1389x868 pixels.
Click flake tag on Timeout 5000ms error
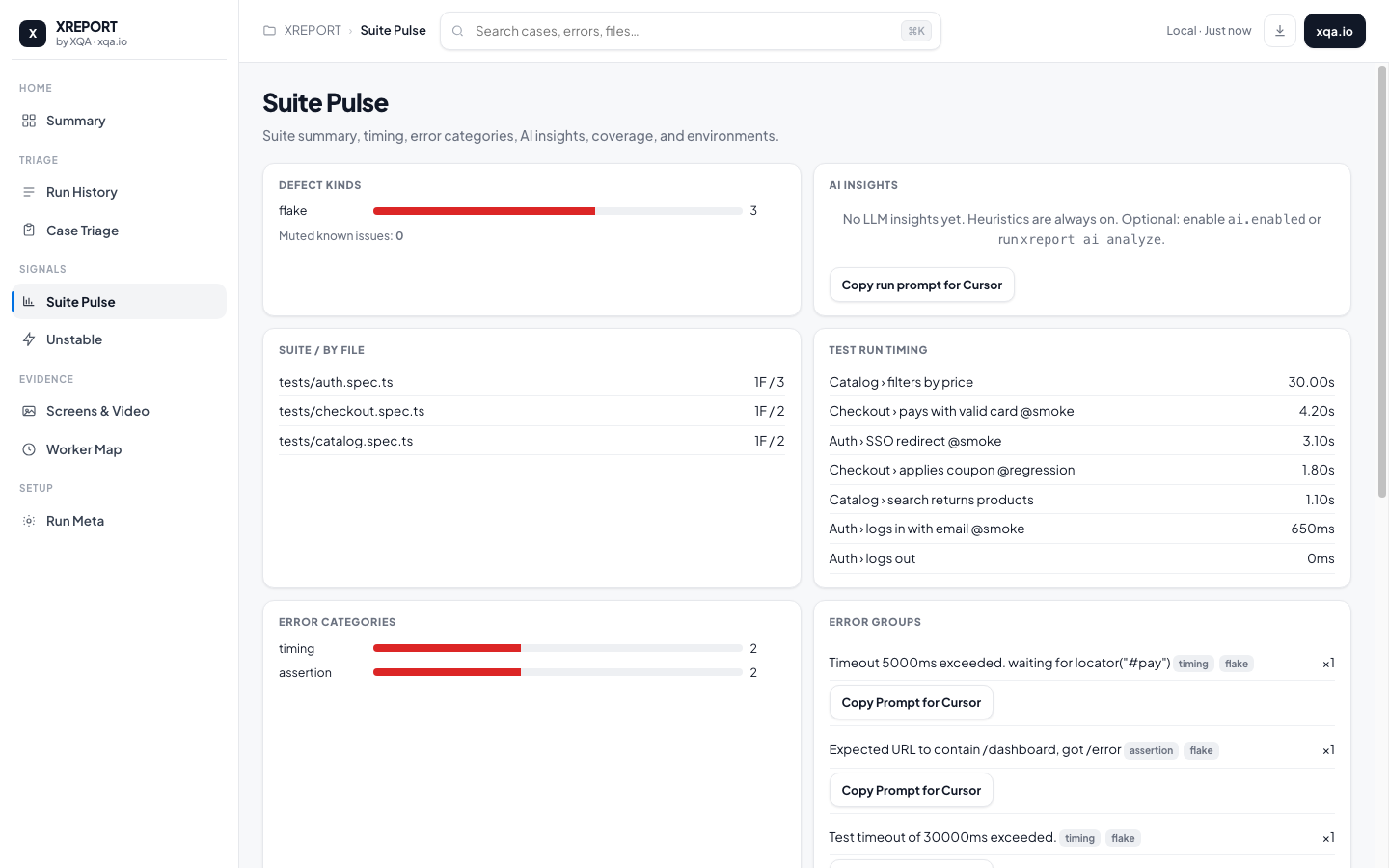(x=1236, y=664)
